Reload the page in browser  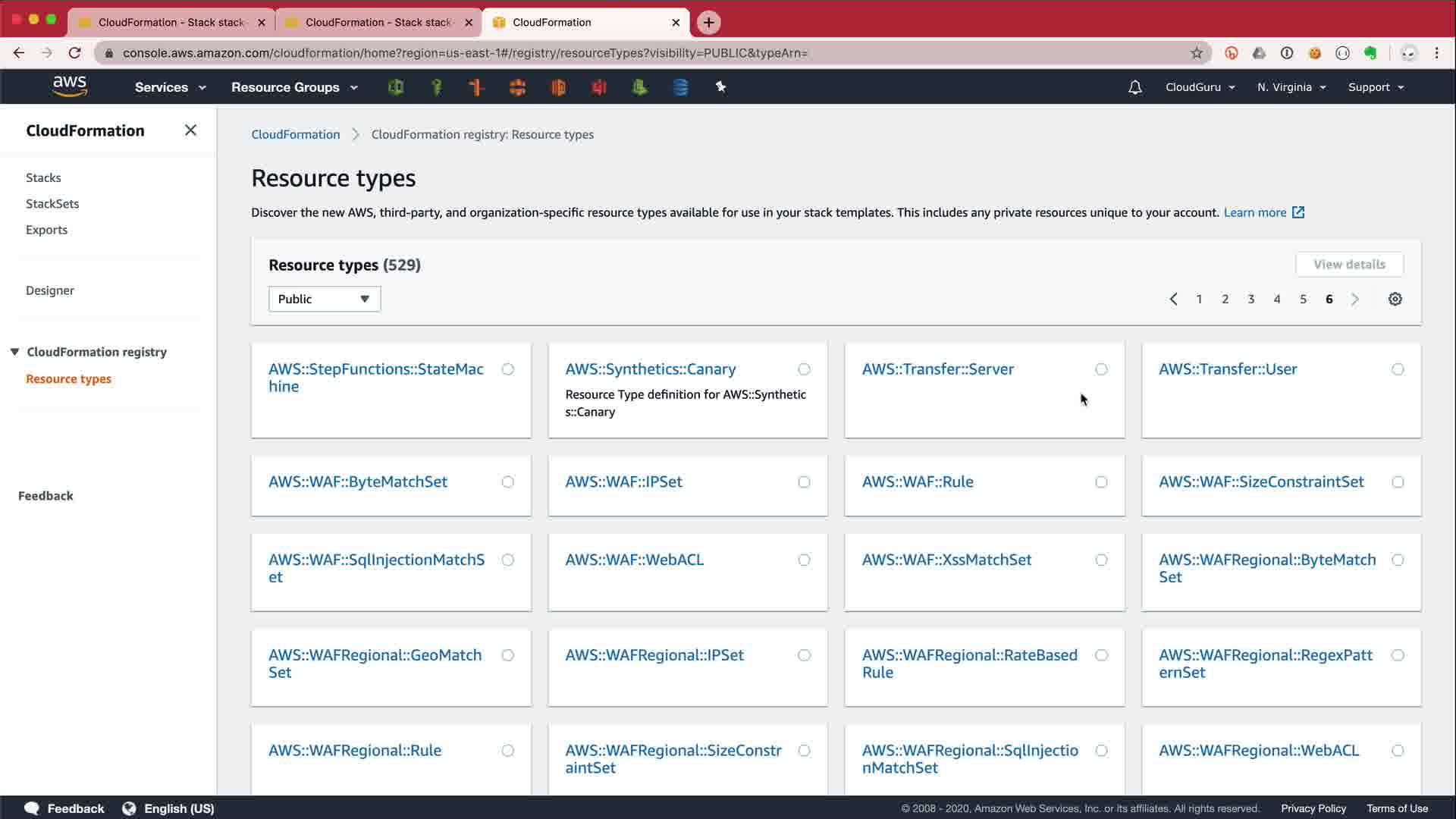click(74, 53)
